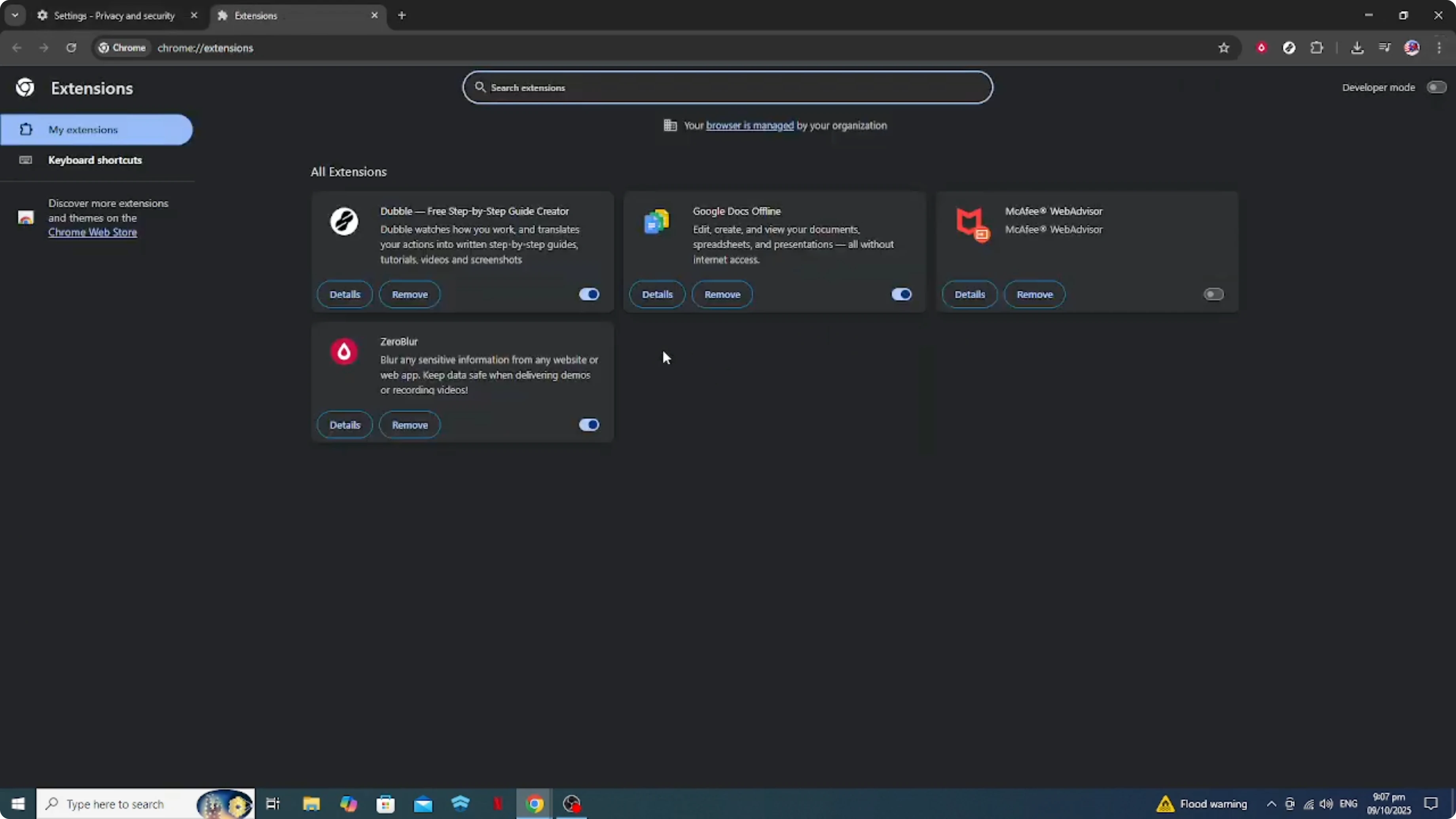Open Task View in the taskbar
The image size is (1456, 819).
tap(273, 804)
